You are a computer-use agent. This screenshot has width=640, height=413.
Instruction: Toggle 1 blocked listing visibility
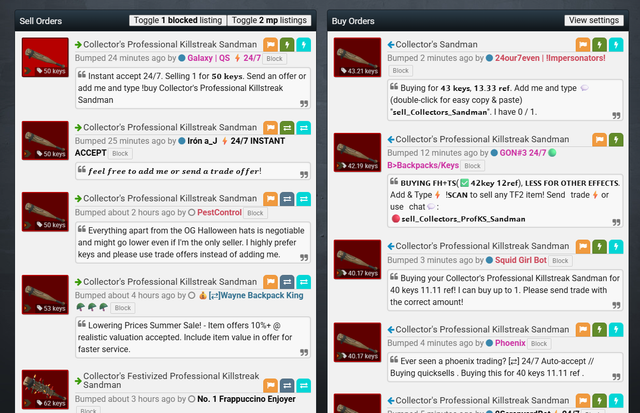(178, 20)
